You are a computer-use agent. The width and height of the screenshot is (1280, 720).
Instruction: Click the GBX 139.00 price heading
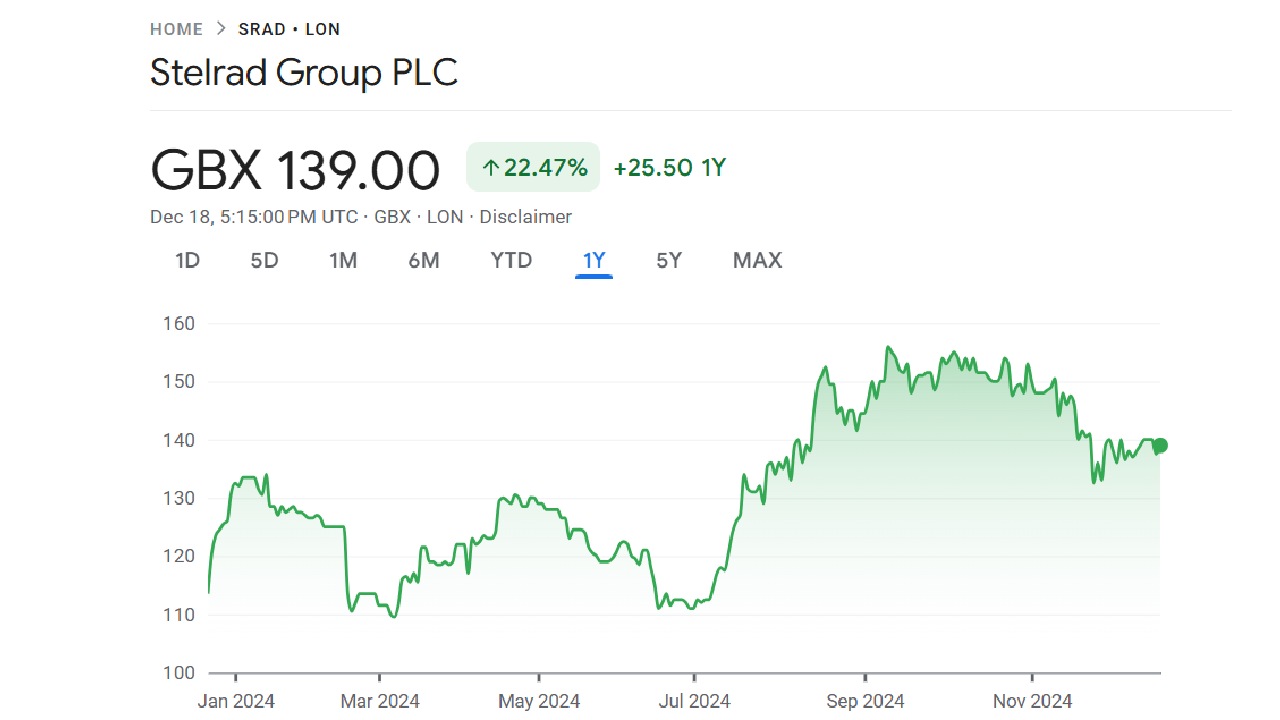coord(295,170)
